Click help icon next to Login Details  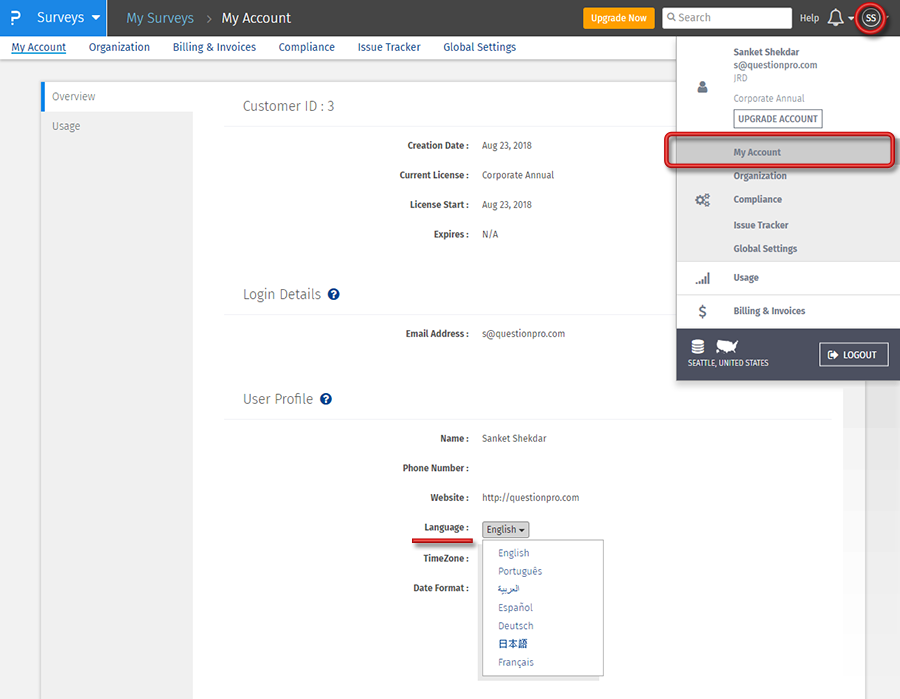pyautogui.click(x=334, y=295)
